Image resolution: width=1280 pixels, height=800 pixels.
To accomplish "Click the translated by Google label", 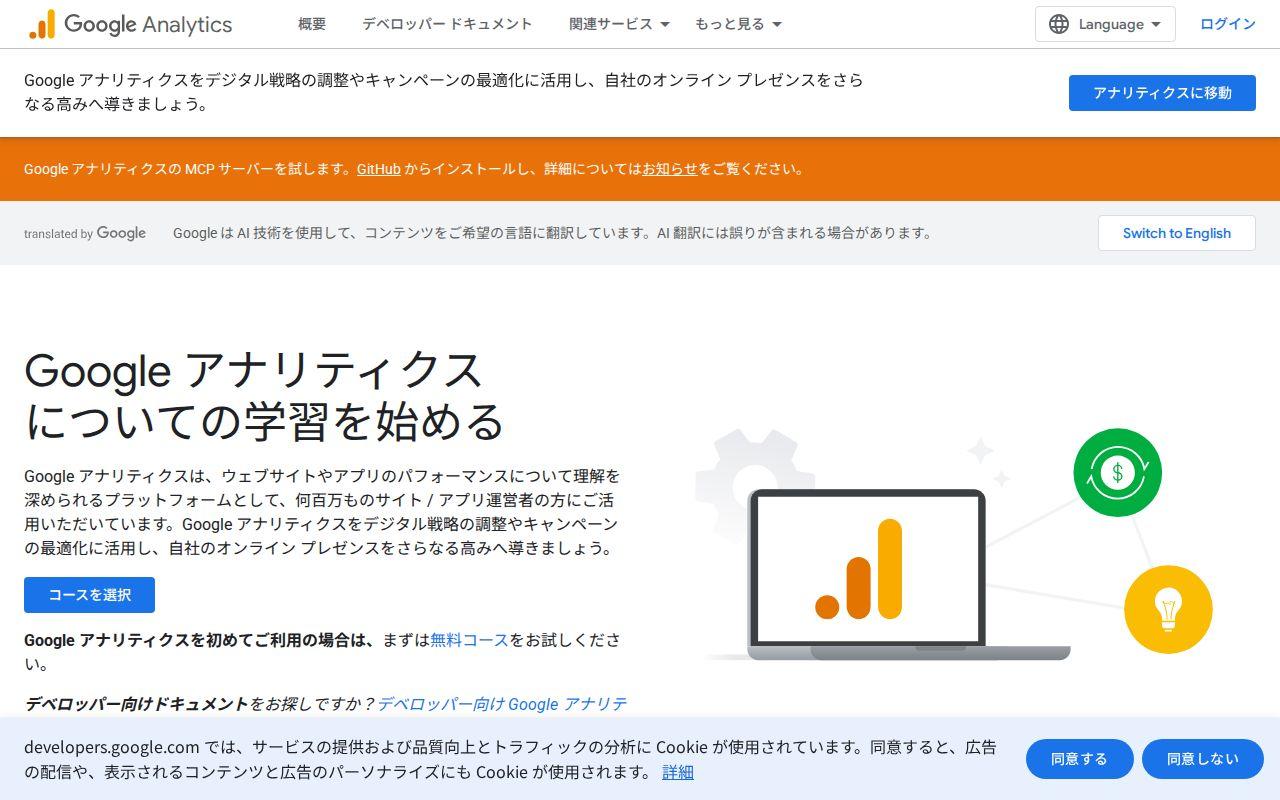I will click(85, 233).
